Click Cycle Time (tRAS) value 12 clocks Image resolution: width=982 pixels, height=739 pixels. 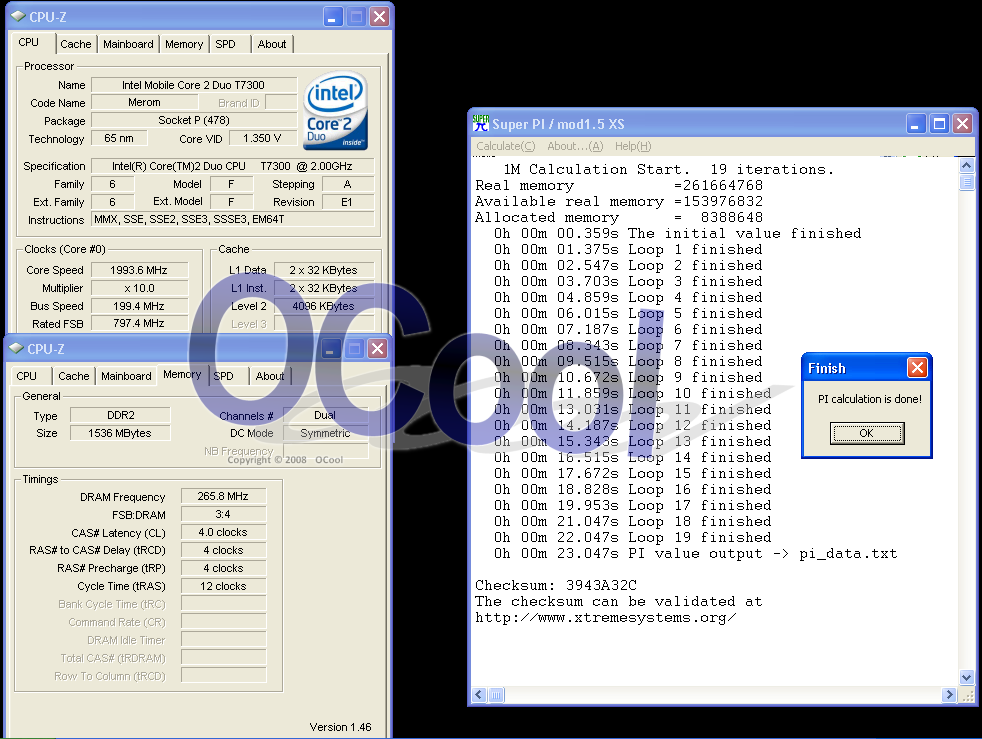click(223, 586)
